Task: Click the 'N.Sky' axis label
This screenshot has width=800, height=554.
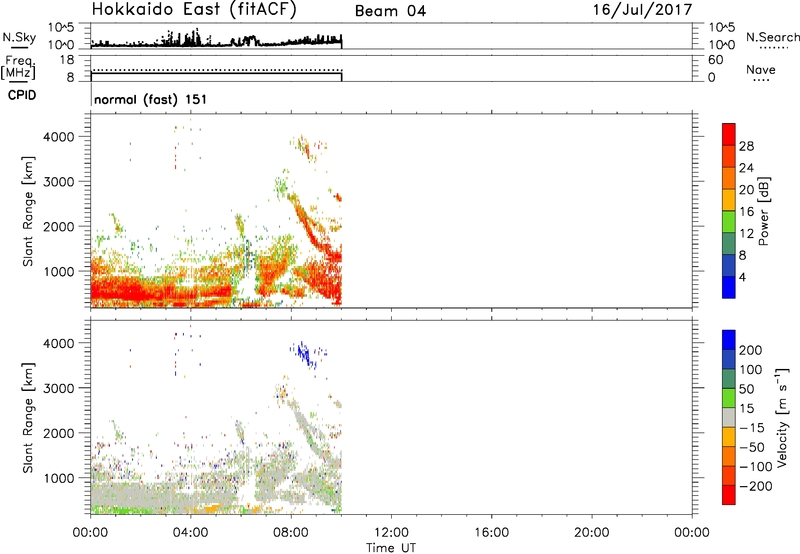Action: (x=19, y=38)
